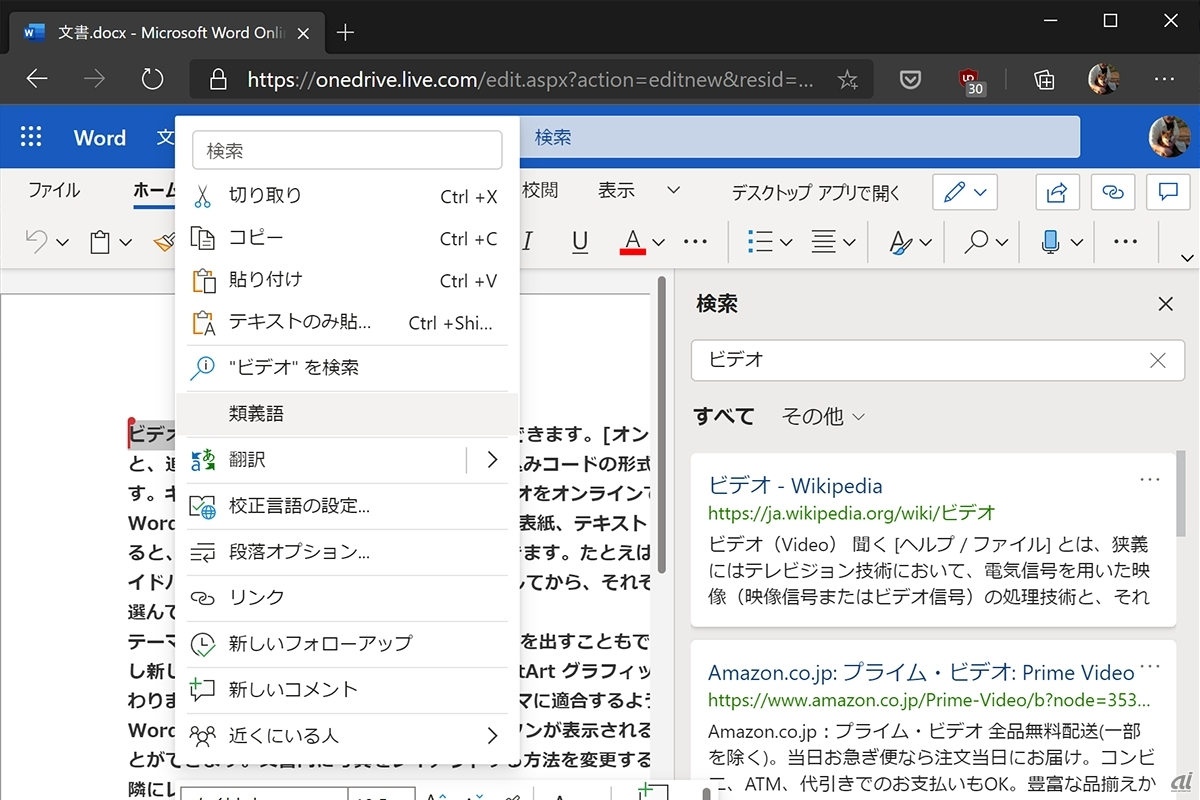This screenshot has height=800, width=1200.
Task: Click the Italic formatting button
Action: pyautogui.click(x=527, y=241)
